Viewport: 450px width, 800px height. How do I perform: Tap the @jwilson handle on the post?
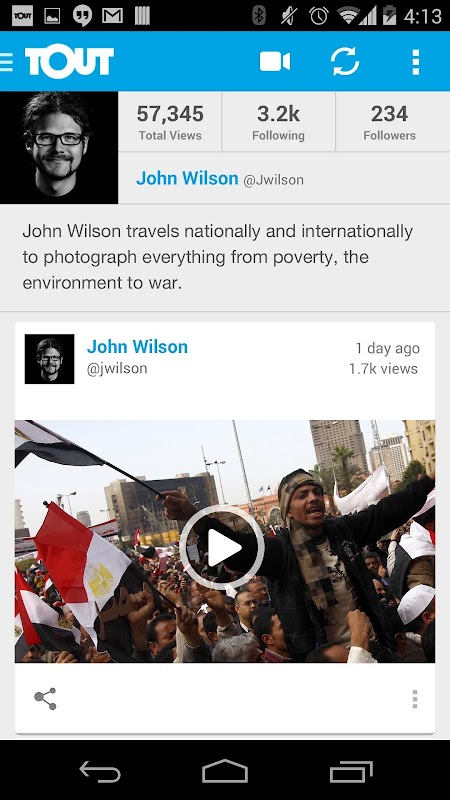117,368
